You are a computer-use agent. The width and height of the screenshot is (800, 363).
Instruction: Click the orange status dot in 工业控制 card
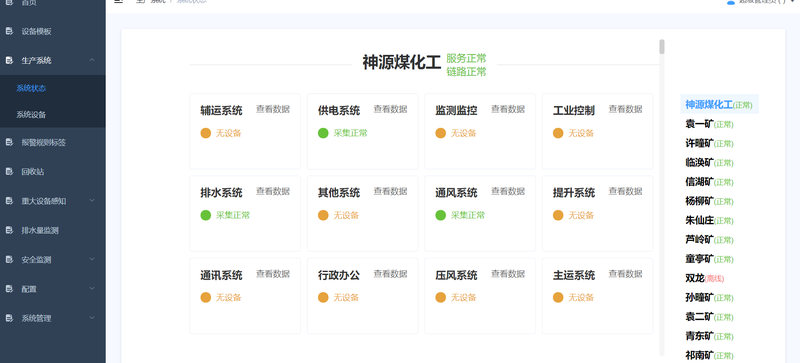(x=558, y=133)
